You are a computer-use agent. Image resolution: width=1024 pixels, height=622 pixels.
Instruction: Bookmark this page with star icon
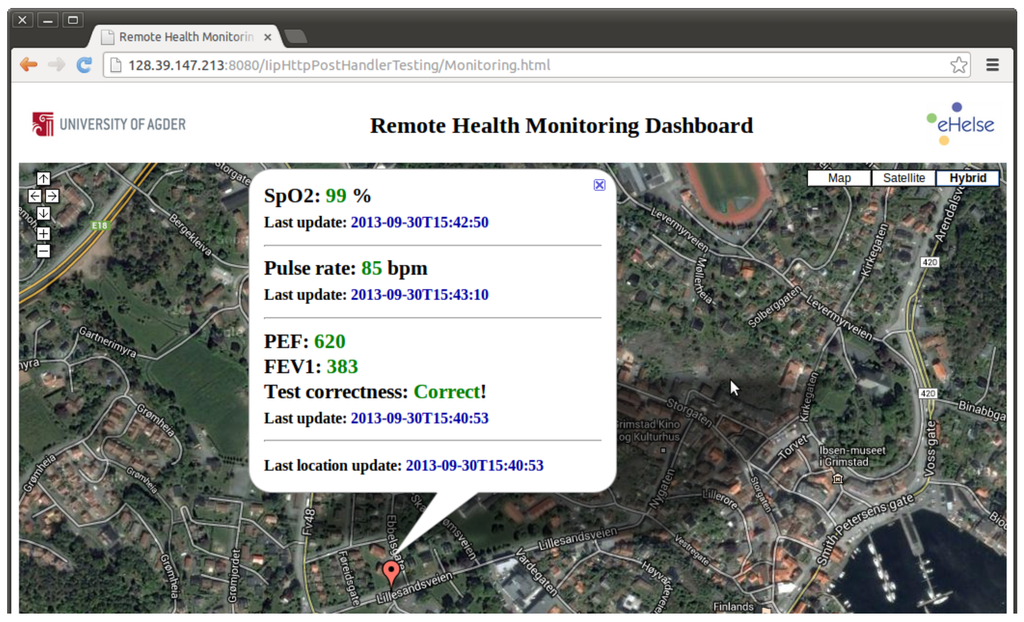pos(958,65)
